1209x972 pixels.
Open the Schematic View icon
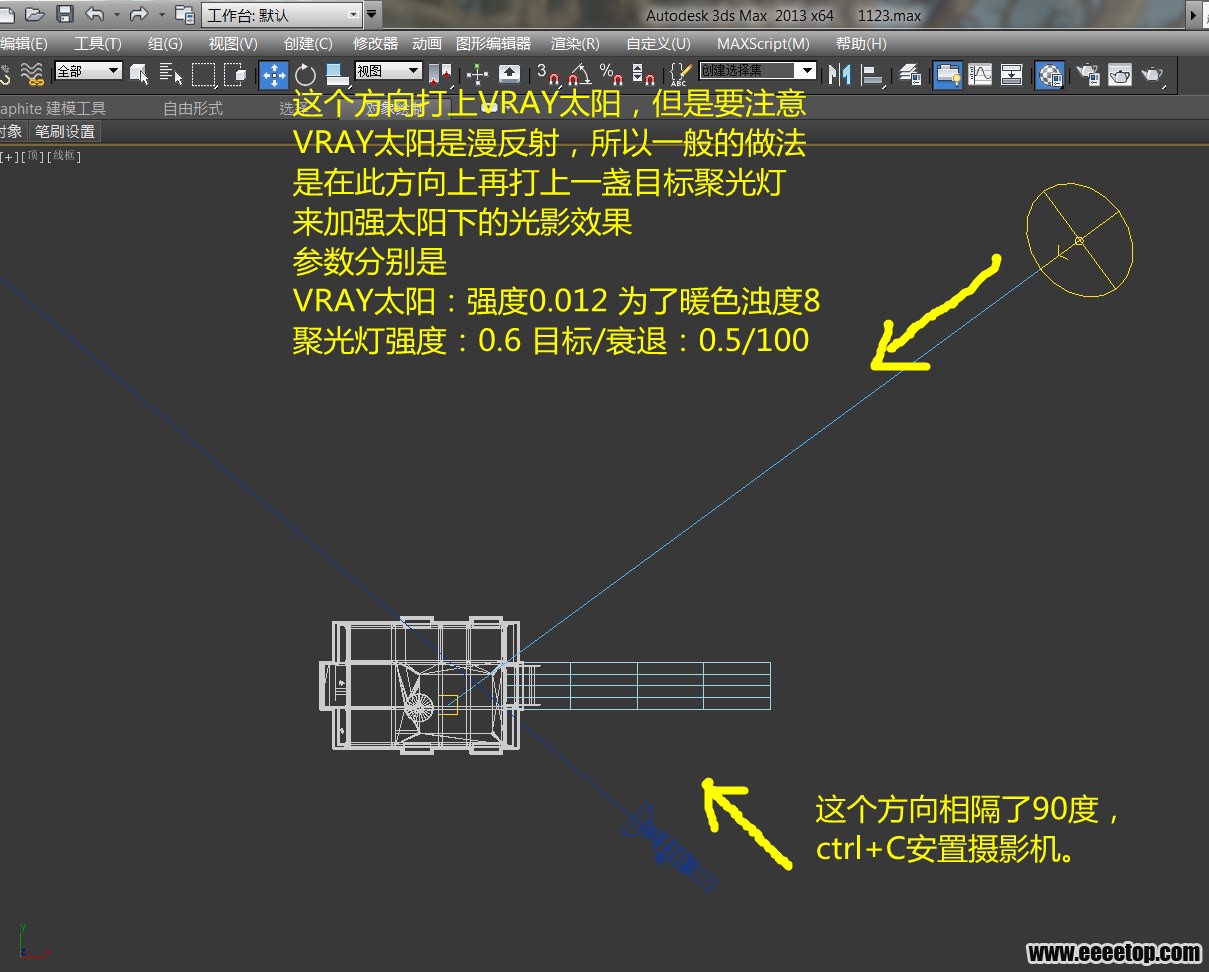[x=1012, y=74]
